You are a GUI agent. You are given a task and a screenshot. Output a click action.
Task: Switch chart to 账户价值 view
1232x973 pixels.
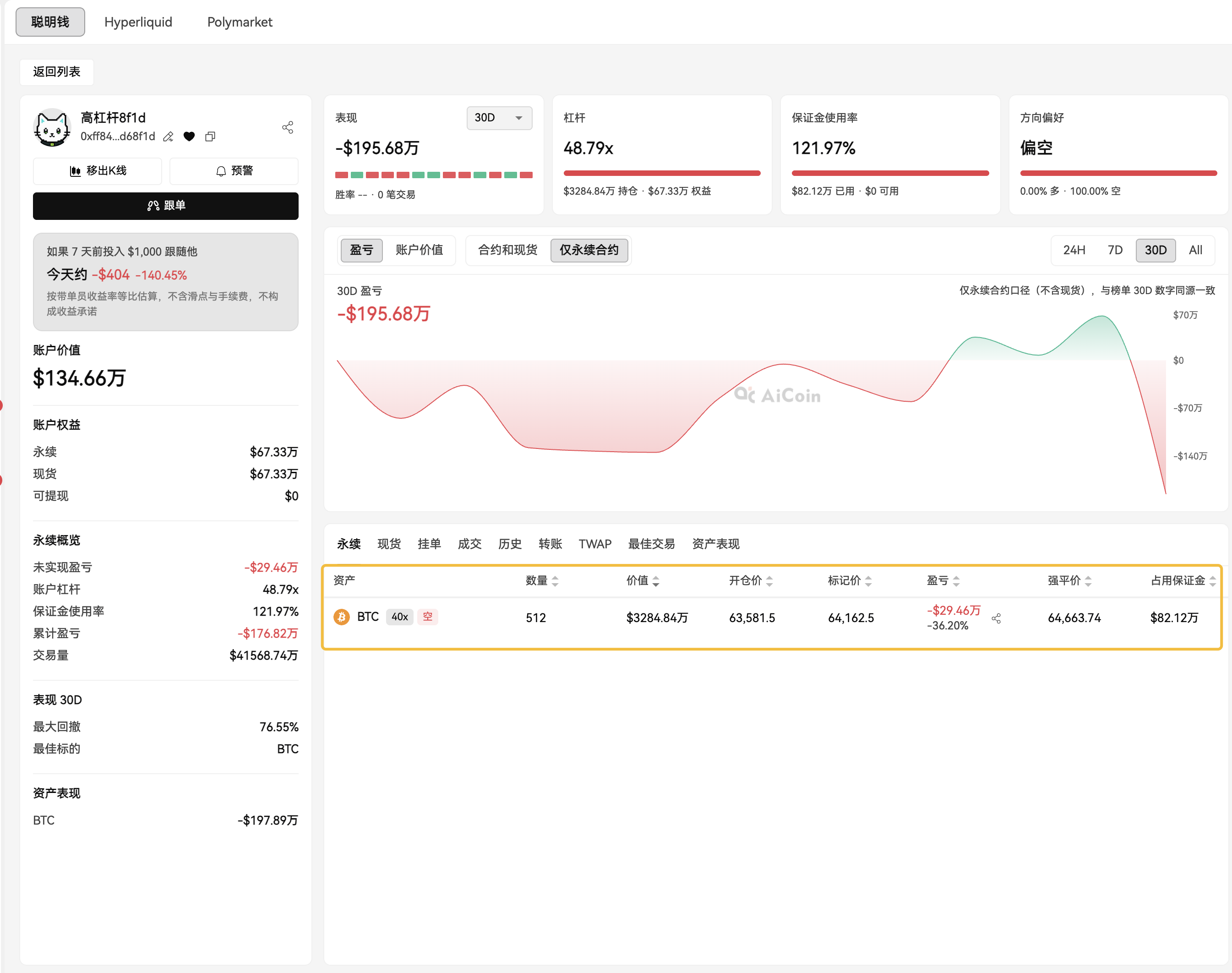point(419,250)
